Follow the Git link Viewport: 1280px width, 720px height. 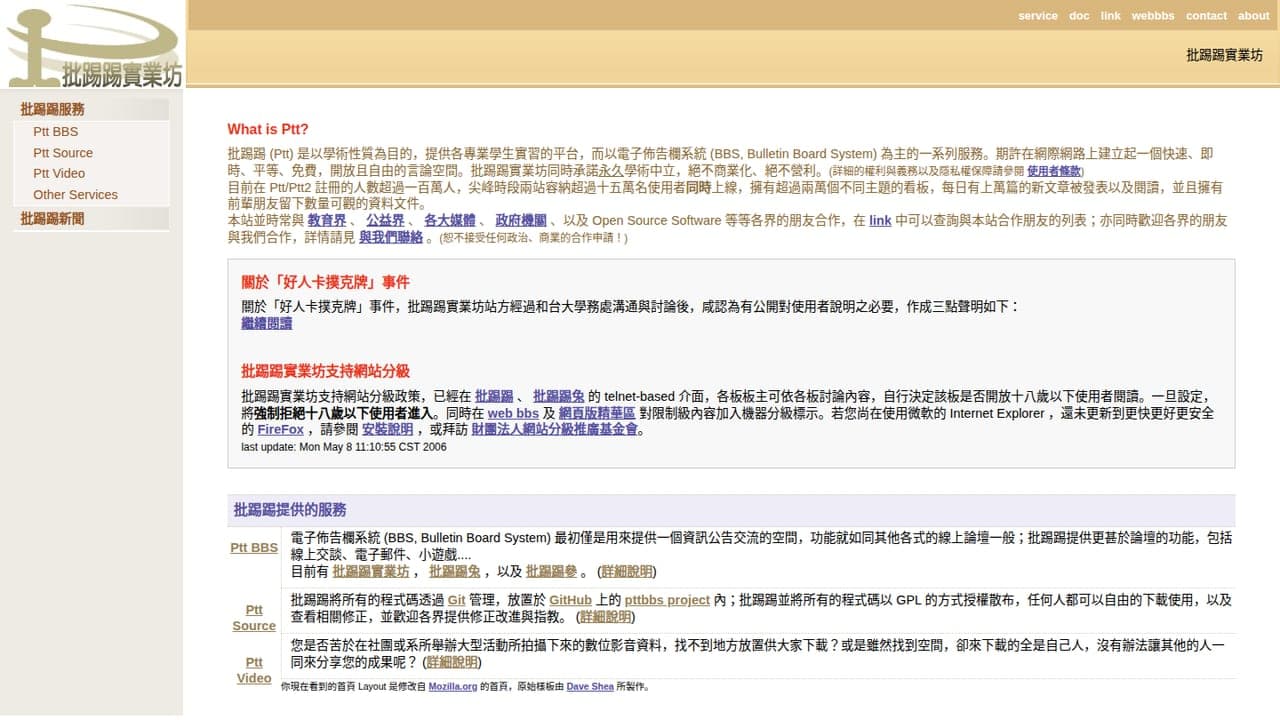(457, 600)
